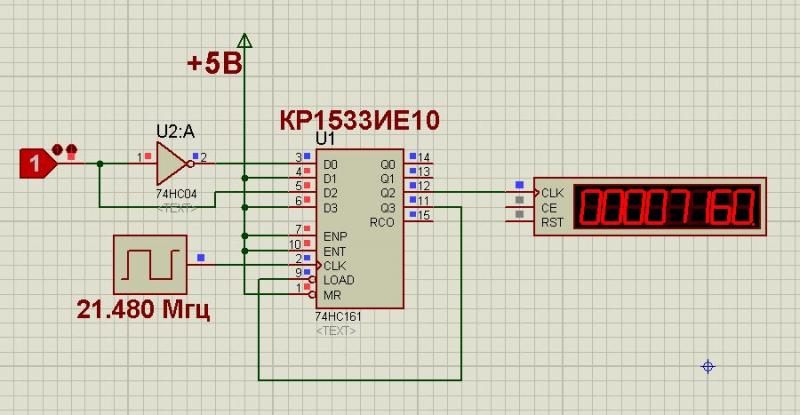The width and height of the screenshot is (800, 415).
Task: Select the КР1533ИЕ10 red title label
Action: click(359, 121)
